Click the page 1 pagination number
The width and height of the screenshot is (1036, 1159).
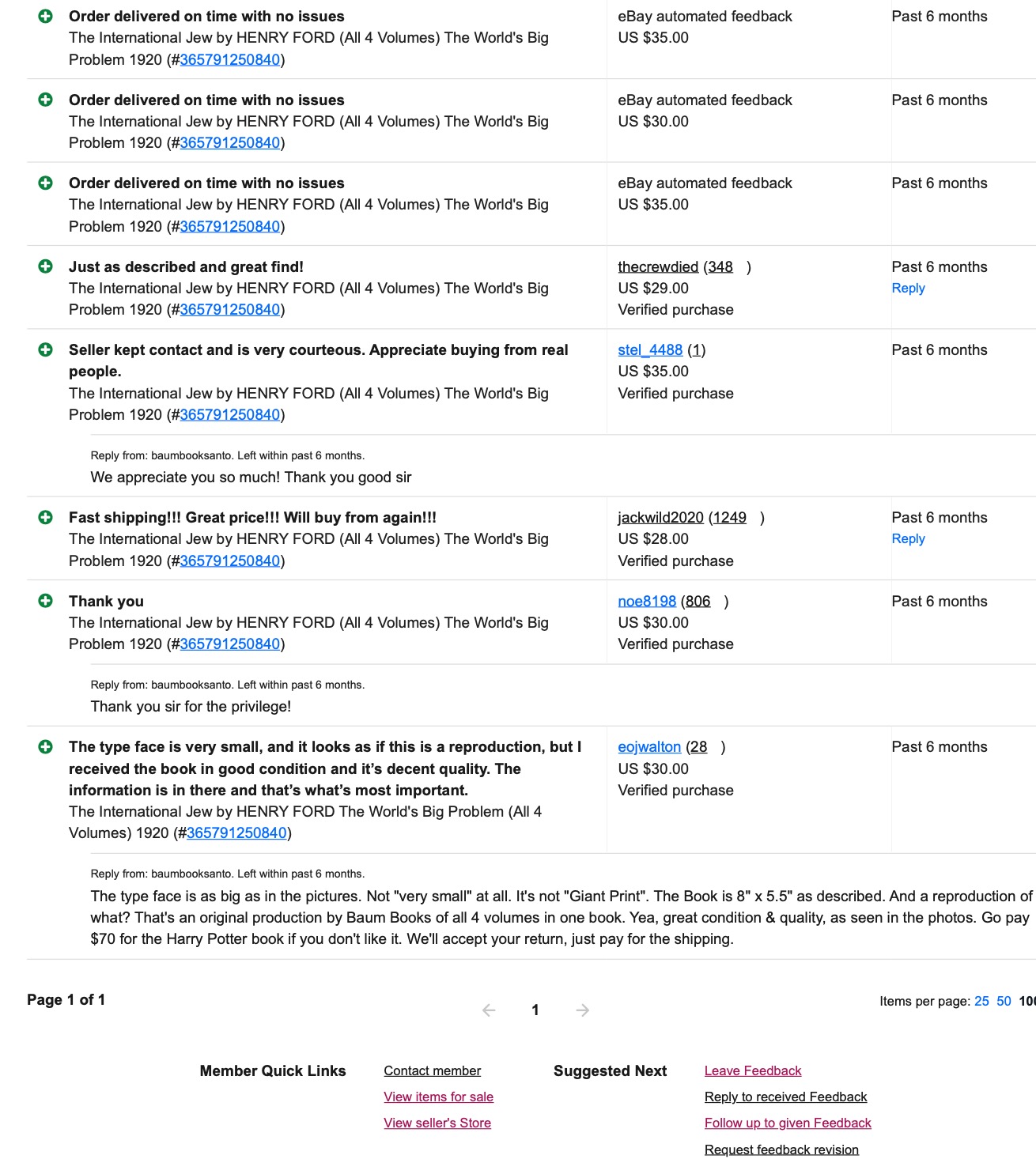pos(535,1010)
